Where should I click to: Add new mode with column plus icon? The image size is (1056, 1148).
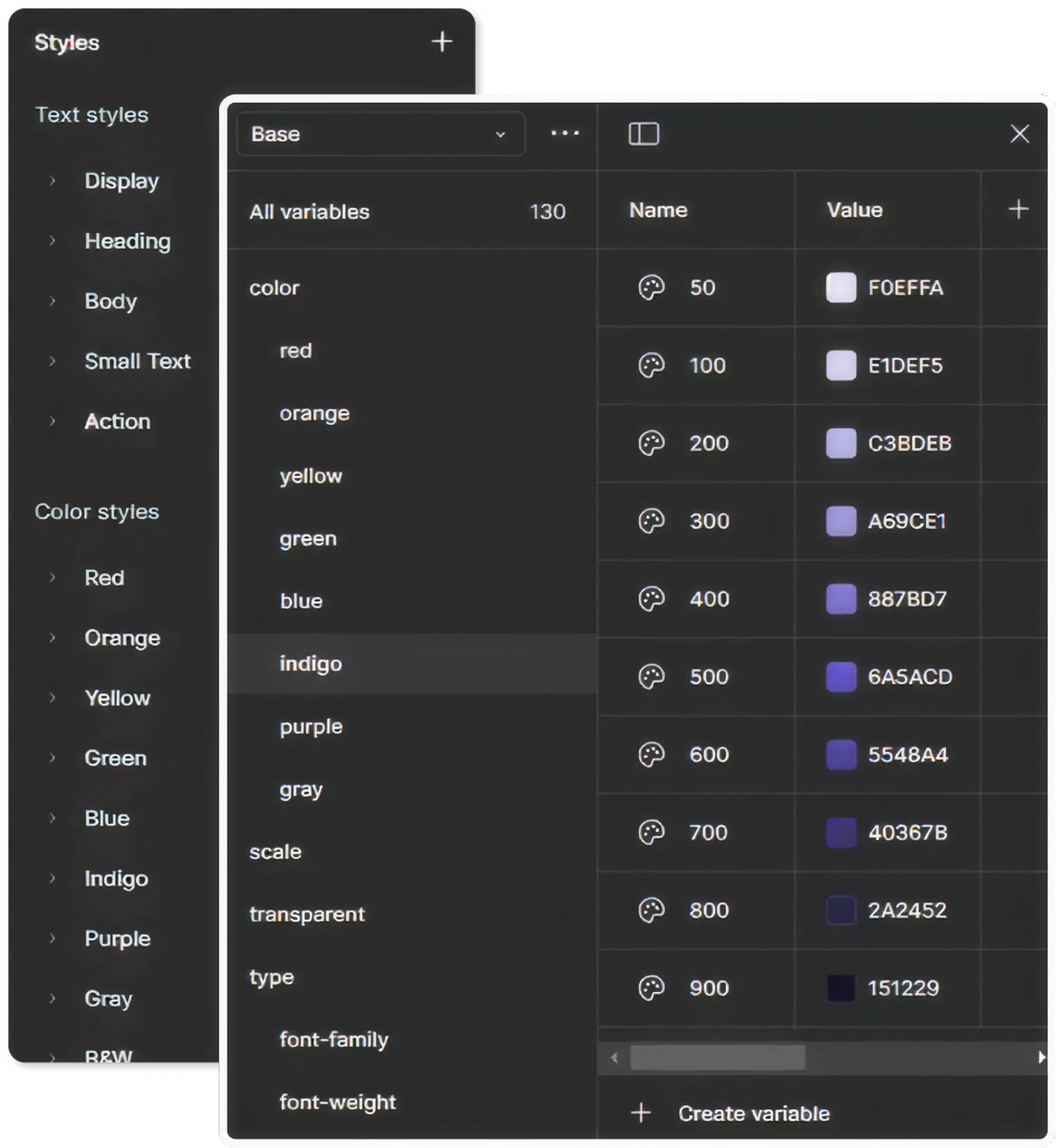click(1017, 209)
